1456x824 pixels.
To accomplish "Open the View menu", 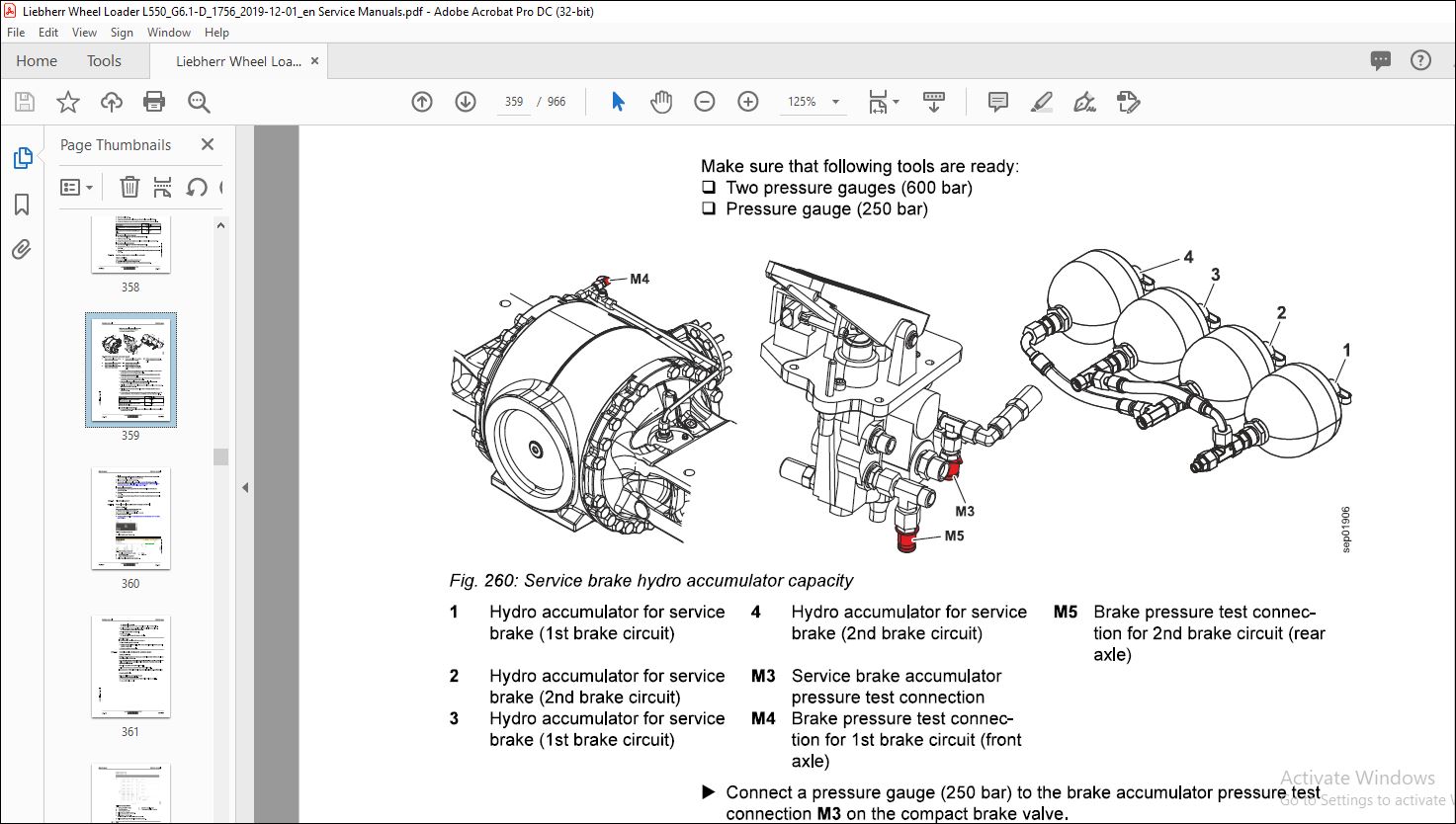I will pos(85,33).
